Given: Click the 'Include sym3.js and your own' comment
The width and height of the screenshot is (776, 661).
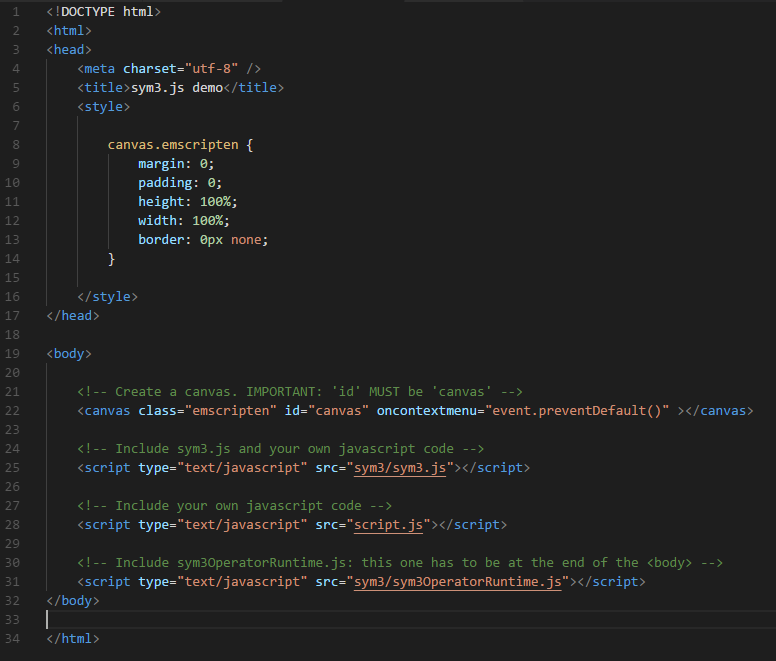Looking at the screenshot, I should click(x=281, y=448).
